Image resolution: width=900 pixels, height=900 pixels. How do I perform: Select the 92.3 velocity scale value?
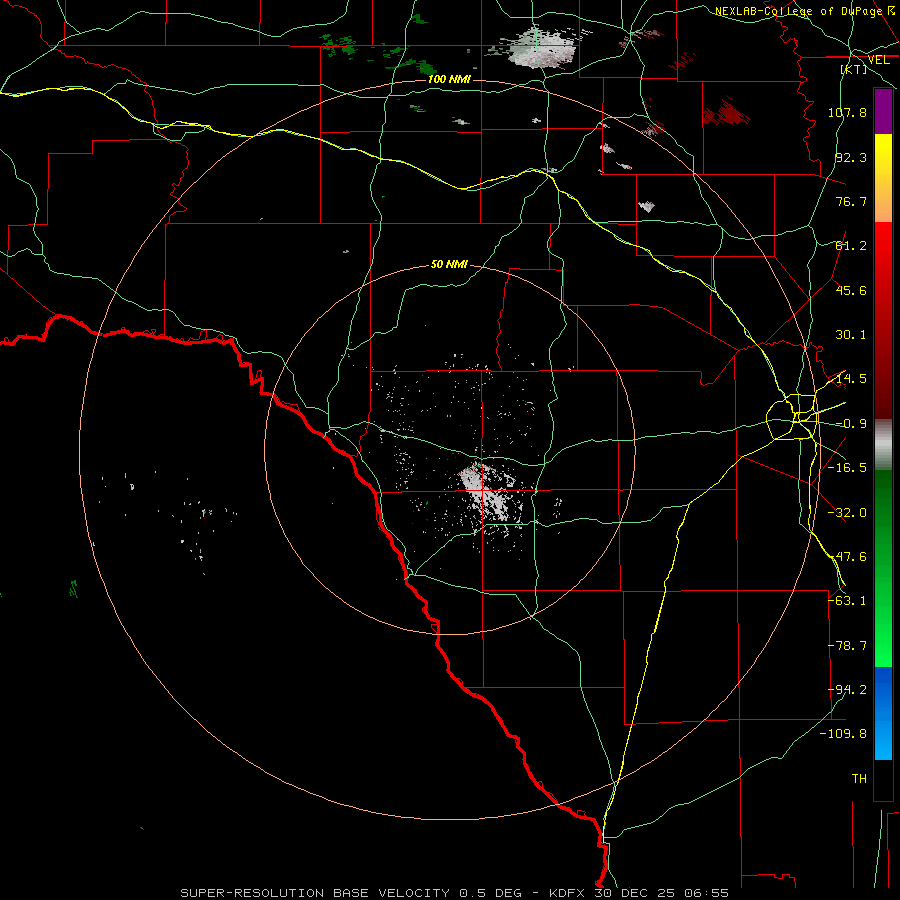851,157
